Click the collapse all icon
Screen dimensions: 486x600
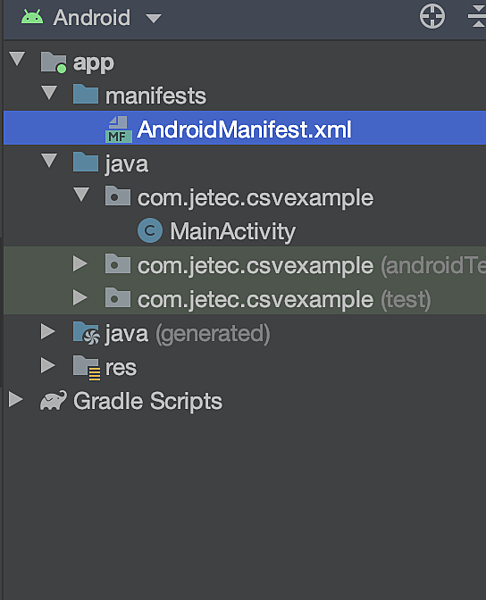click(x=478, y=16)
